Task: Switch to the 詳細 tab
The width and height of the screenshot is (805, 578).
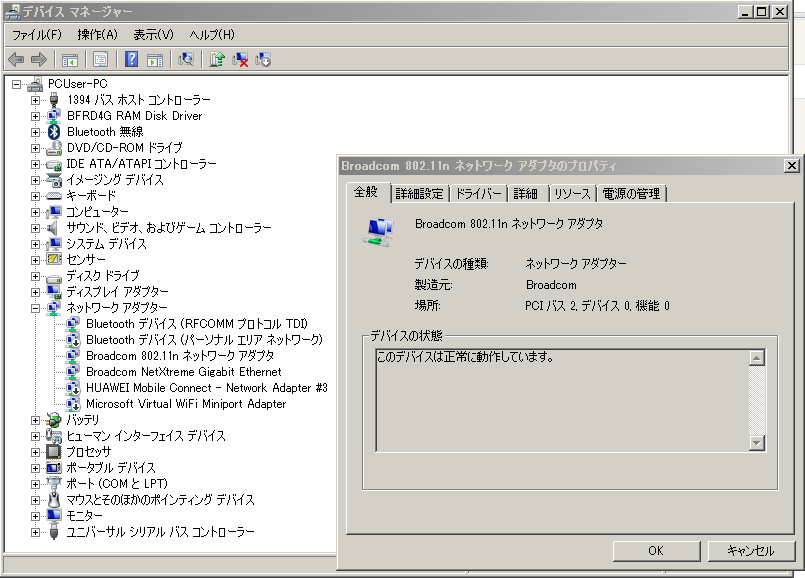Action: [x=526, y=194]
